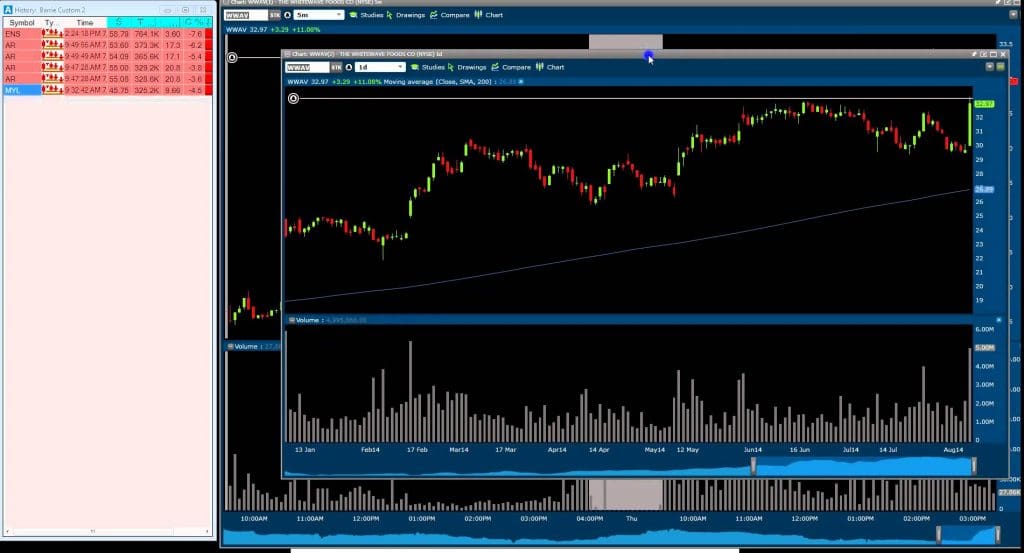Collapse the Volume pane in the 5m chart
This screenshot has height=553, width=1024.
tap(231, 347)
